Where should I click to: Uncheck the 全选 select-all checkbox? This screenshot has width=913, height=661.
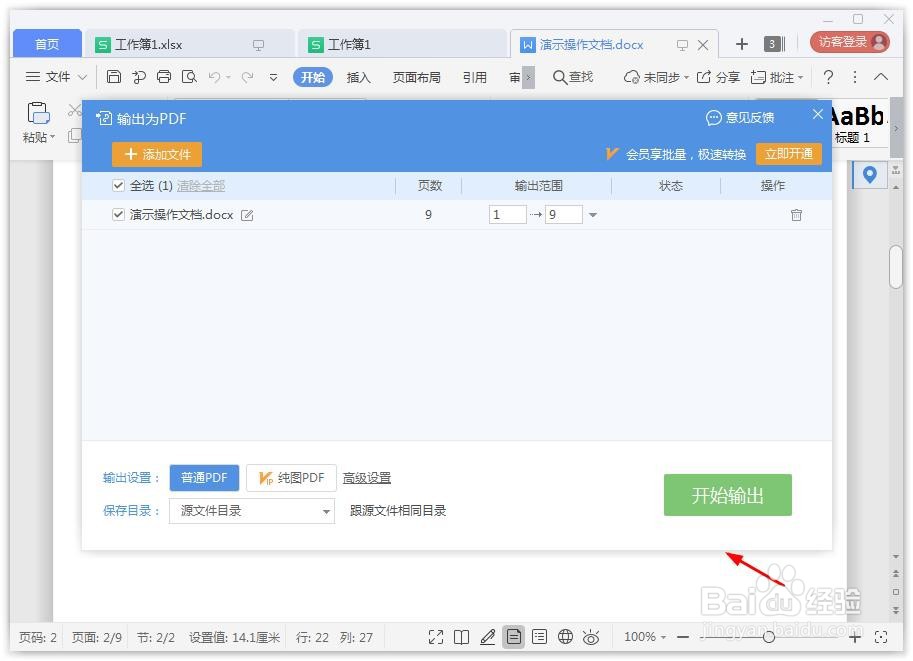tap(118, 185)
